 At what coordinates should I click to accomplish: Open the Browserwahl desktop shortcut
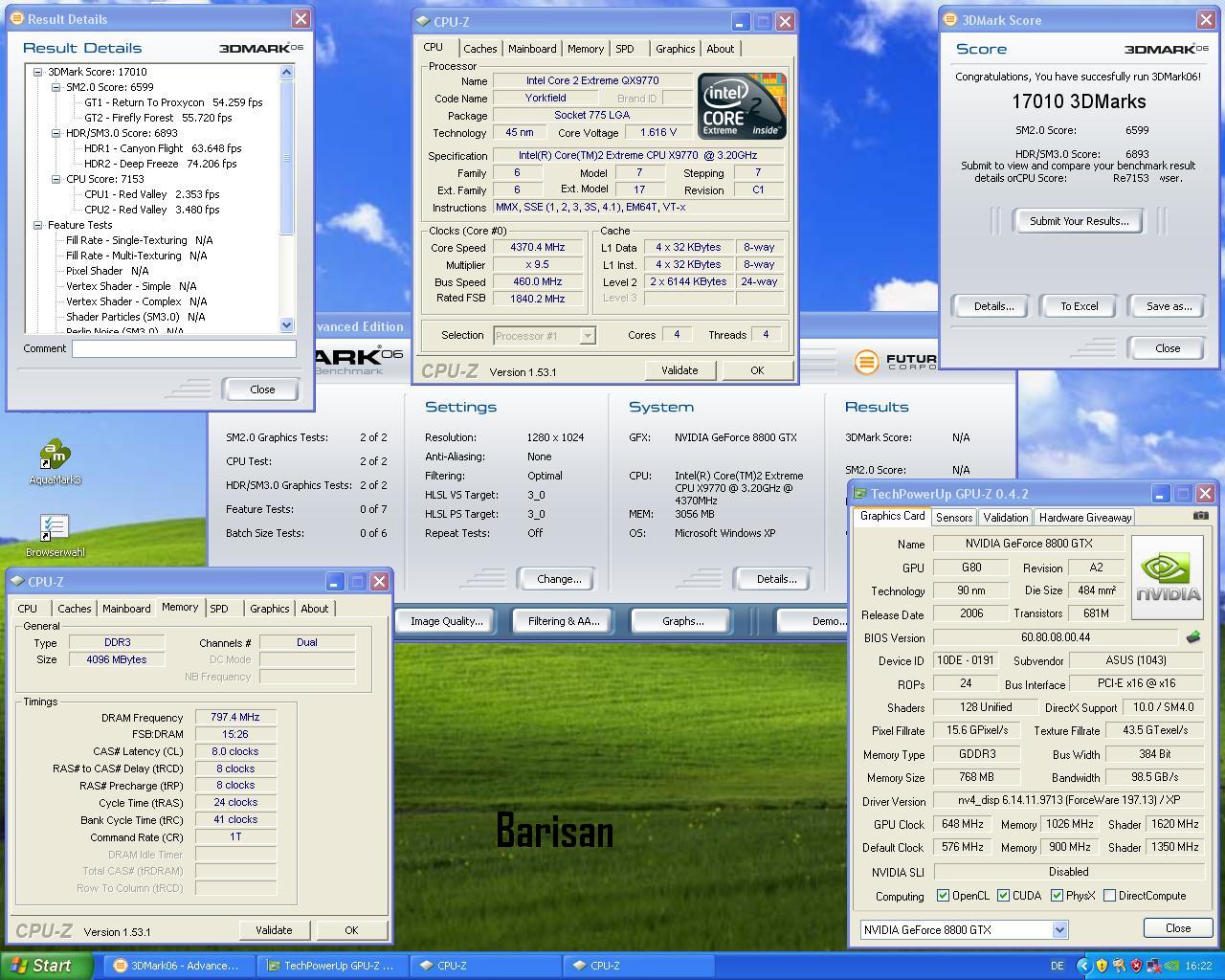[55, 528]
